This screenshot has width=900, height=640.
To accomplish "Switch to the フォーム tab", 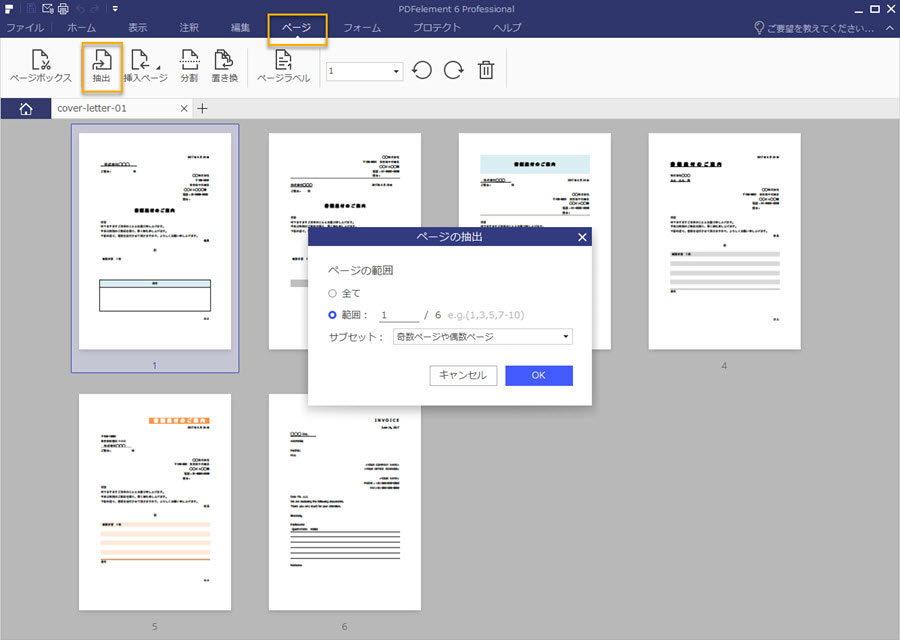I will coord(362,28).
